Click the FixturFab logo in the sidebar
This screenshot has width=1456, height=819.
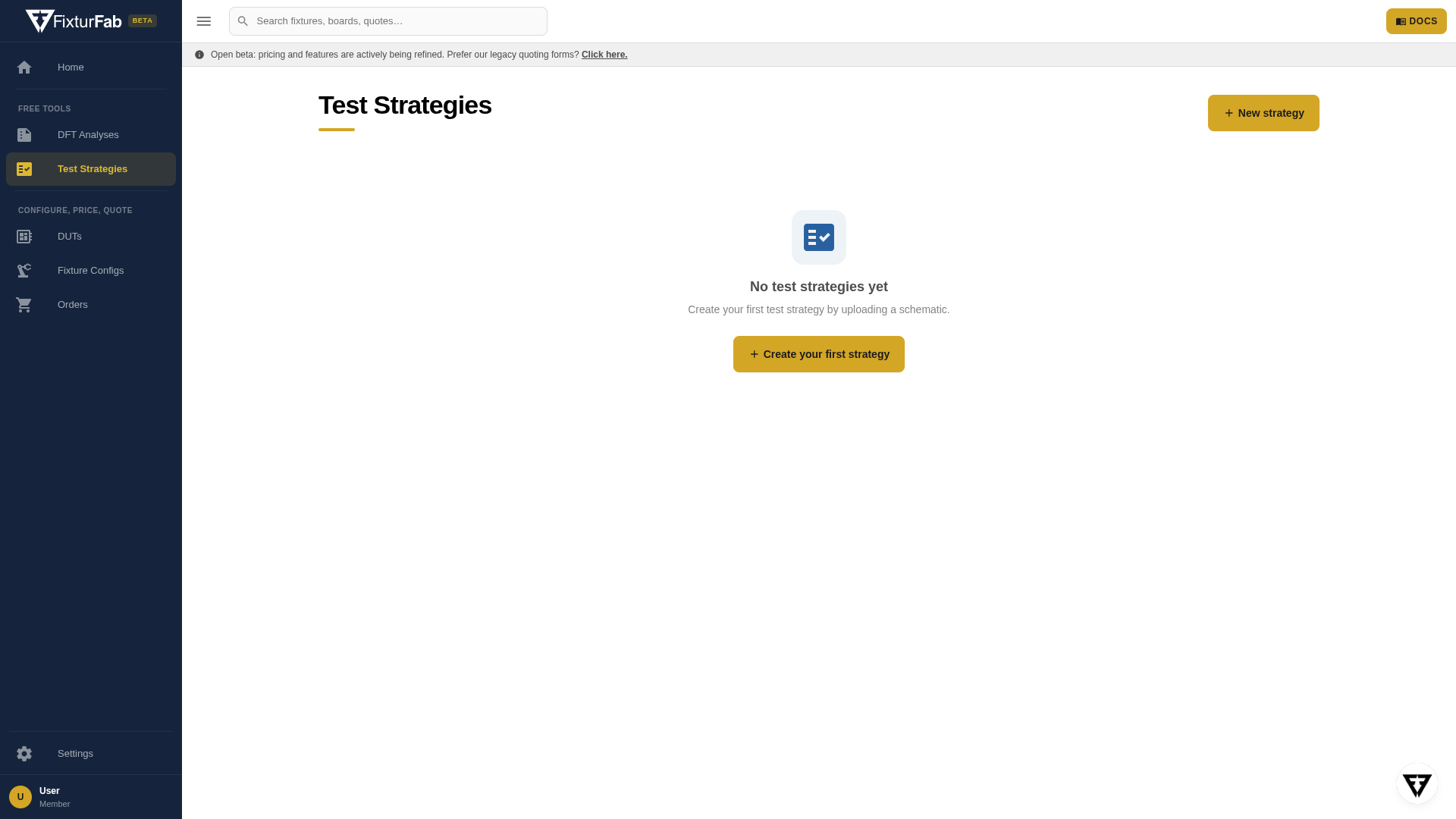[x=74, y=21]
